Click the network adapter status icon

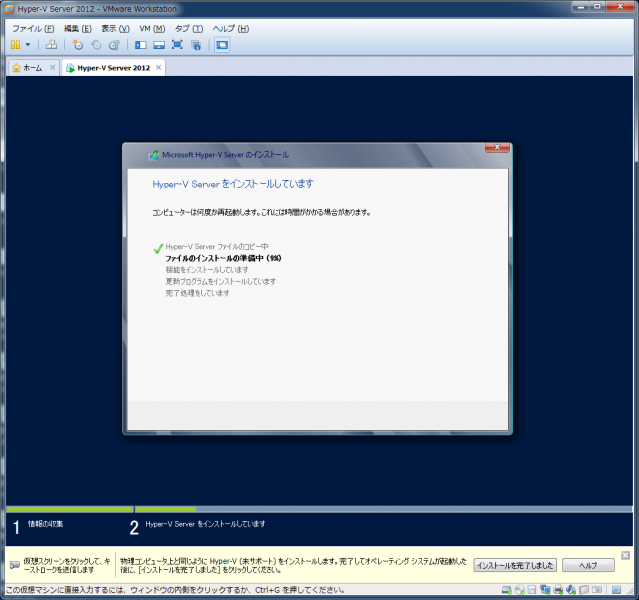(x=545, y=590)
